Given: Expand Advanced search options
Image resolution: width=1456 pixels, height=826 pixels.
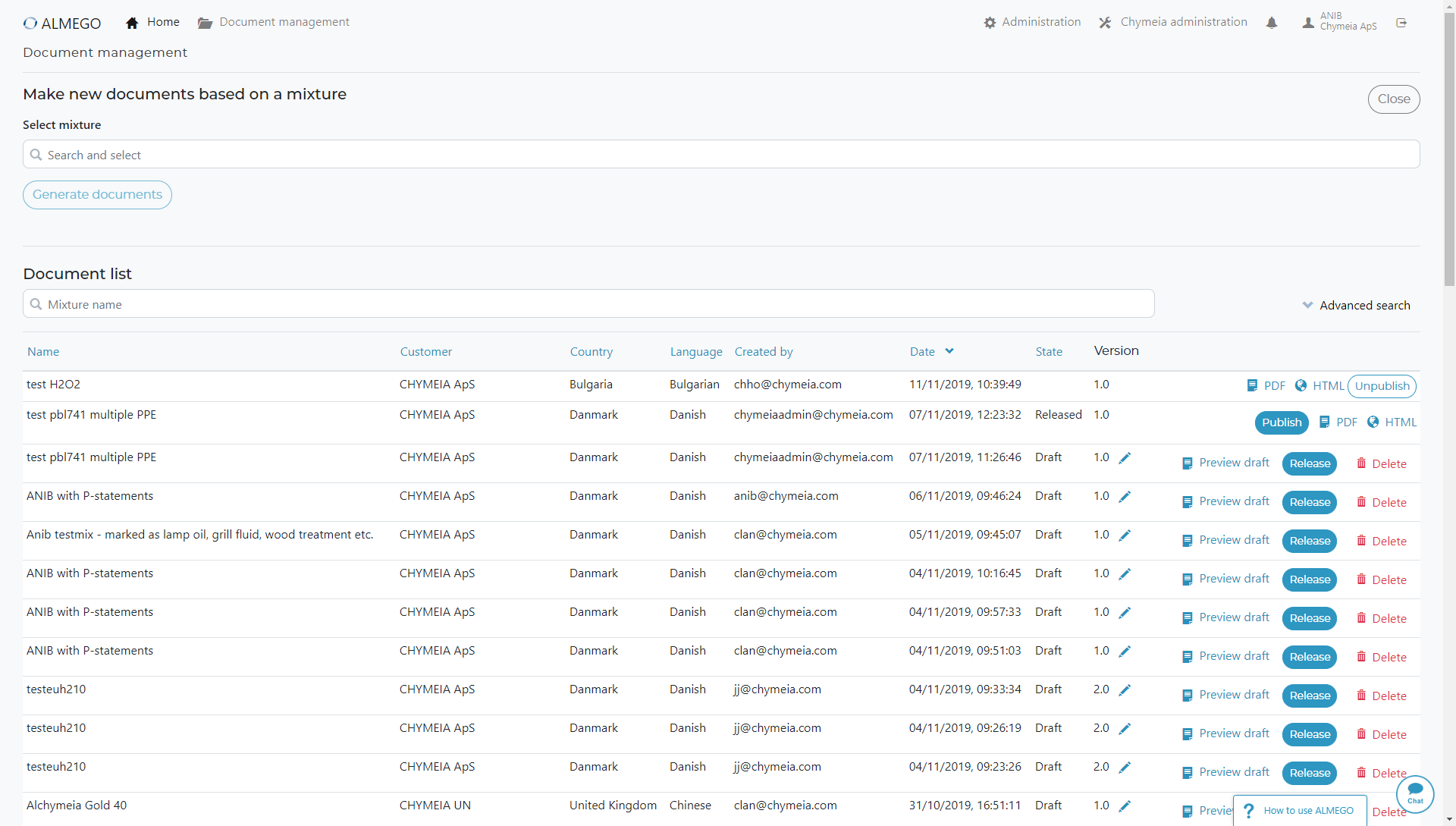Looking at the screenshot, I should pos(1357,305).
